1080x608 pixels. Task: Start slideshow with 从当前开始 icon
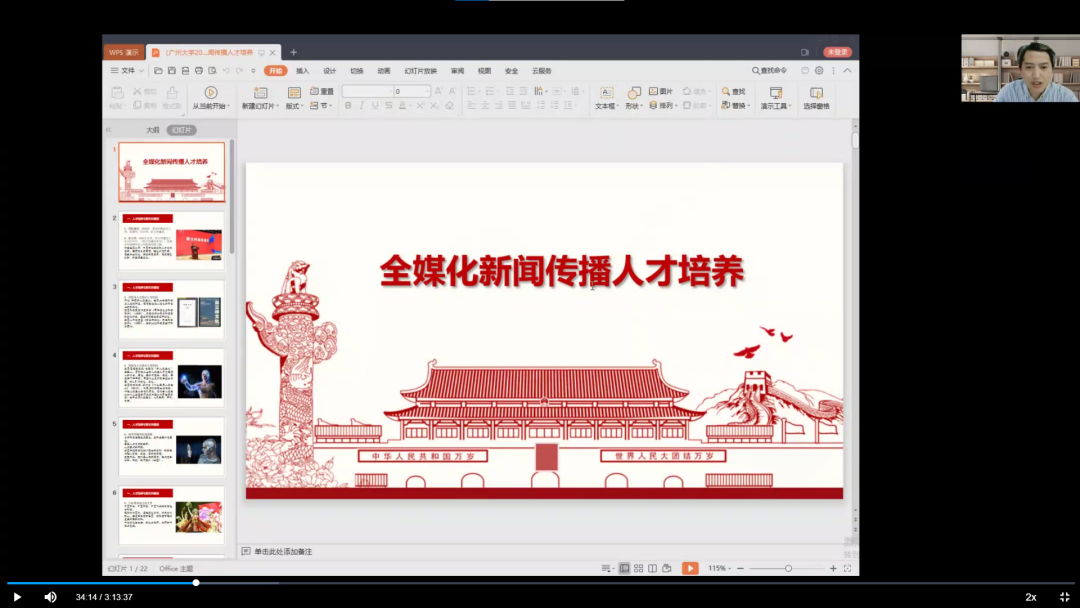pyautogui.click(x=211, y=93)
